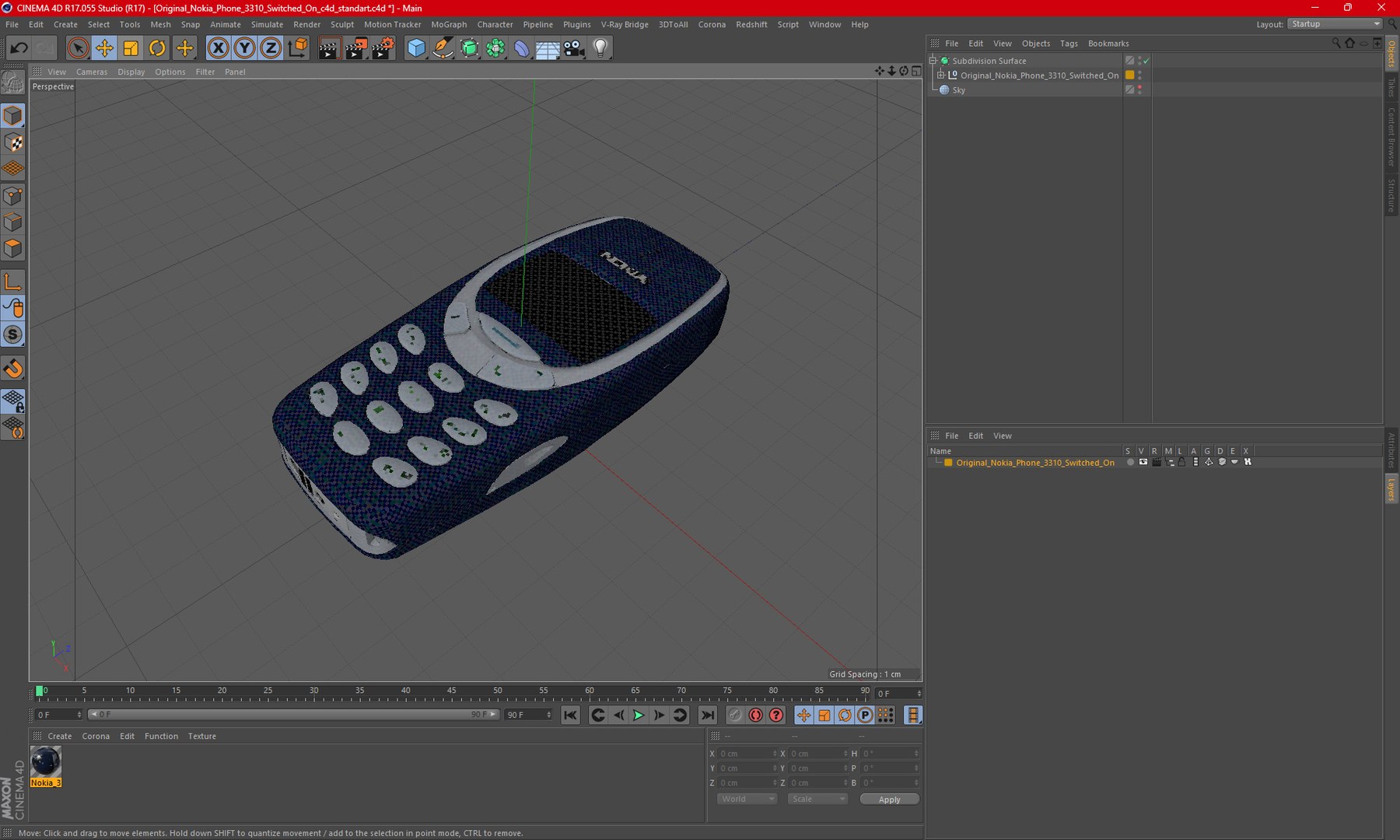This screenshot has height=840, width=1400.
Task: Toggle layer Lock icon
Action: (1181, 462)
